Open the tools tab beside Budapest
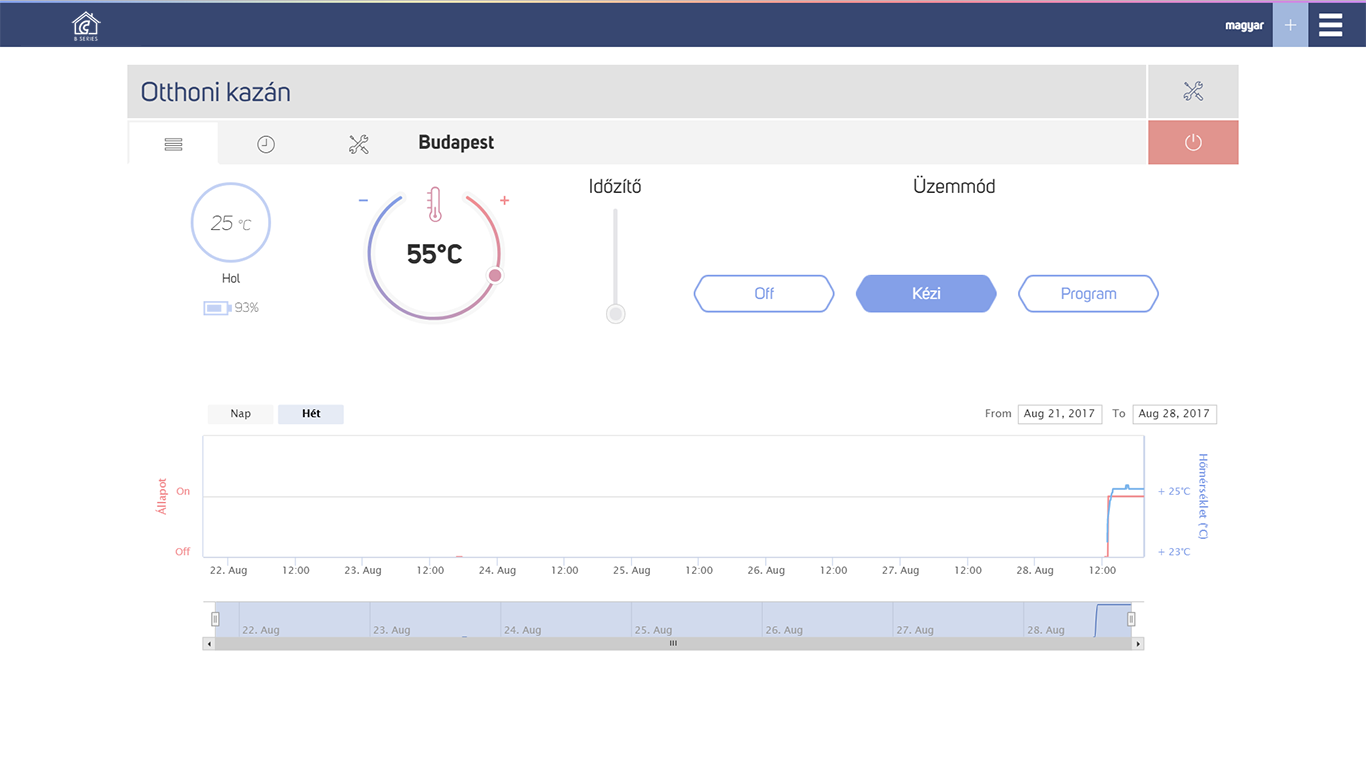Screen dimensions: 1366x768 pyautogui.click(x=359, y=144)
